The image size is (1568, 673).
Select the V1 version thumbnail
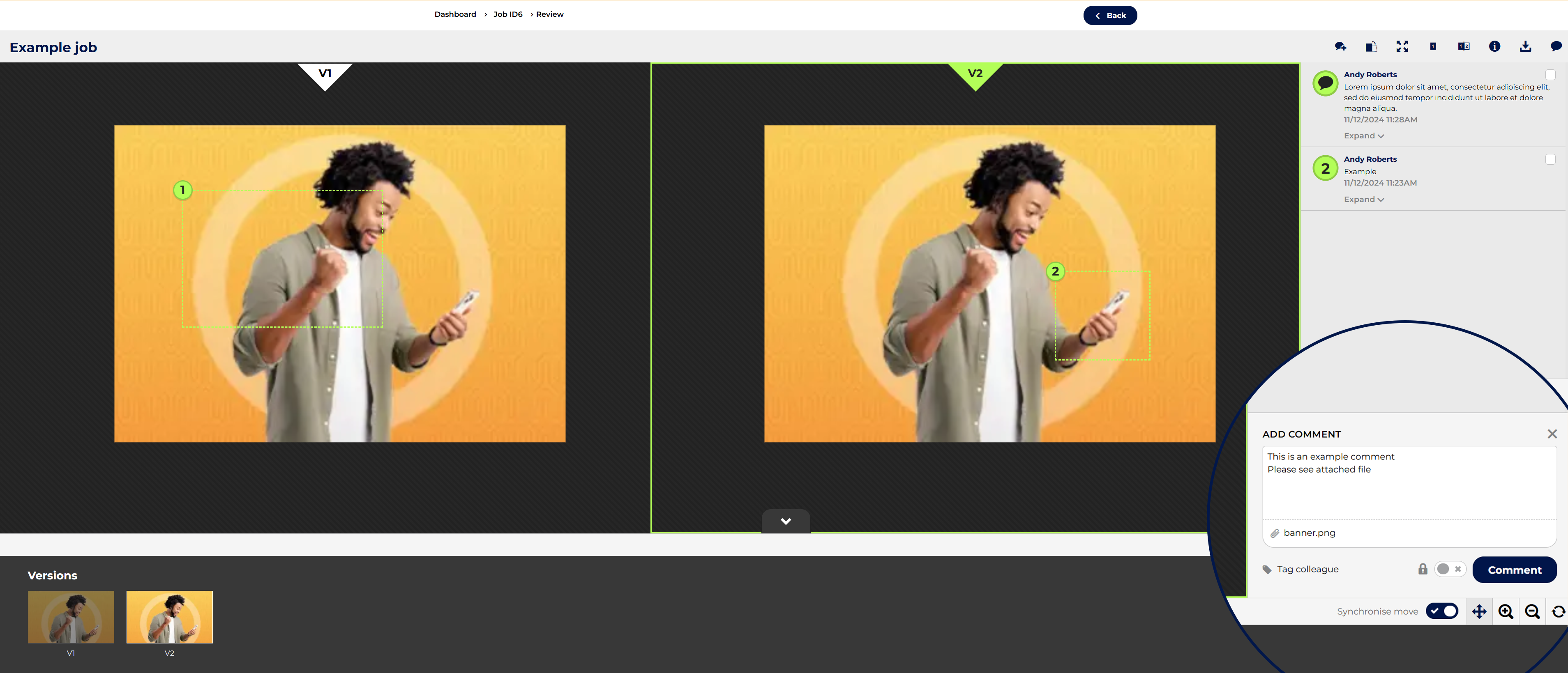[71, 617]
